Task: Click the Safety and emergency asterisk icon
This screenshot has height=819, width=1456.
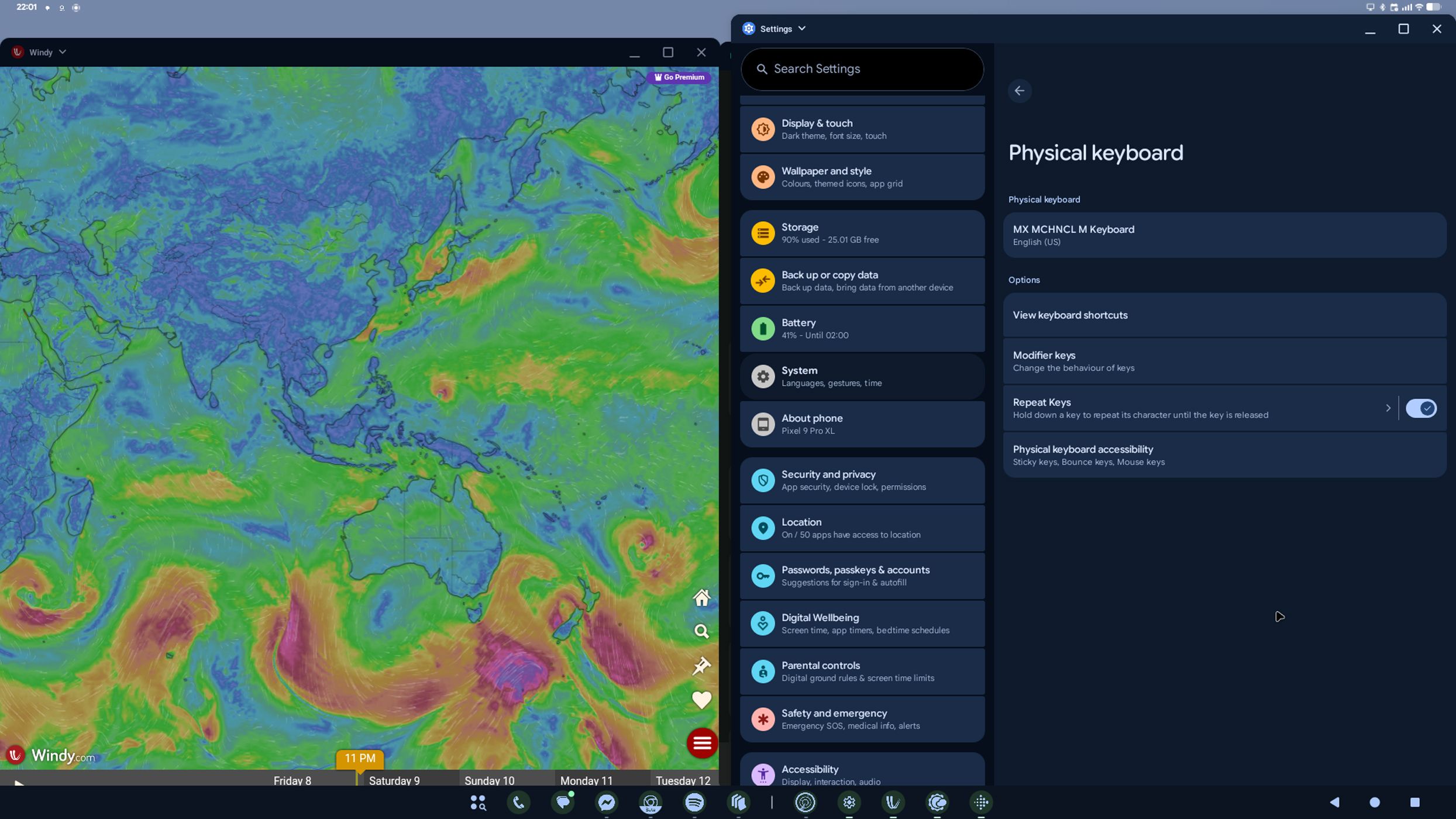Action: coord(763,719)
